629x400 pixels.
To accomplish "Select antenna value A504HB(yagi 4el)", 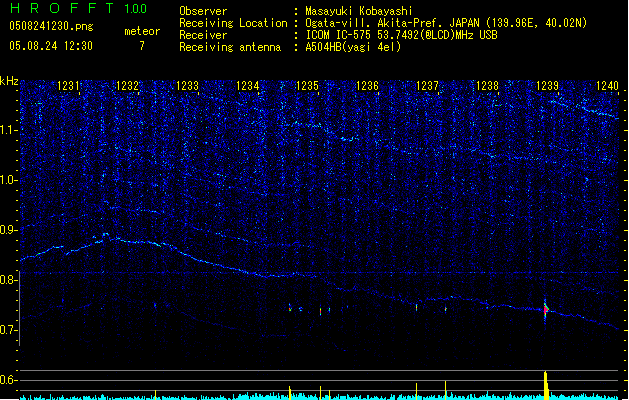I will (x=353, y=47).
